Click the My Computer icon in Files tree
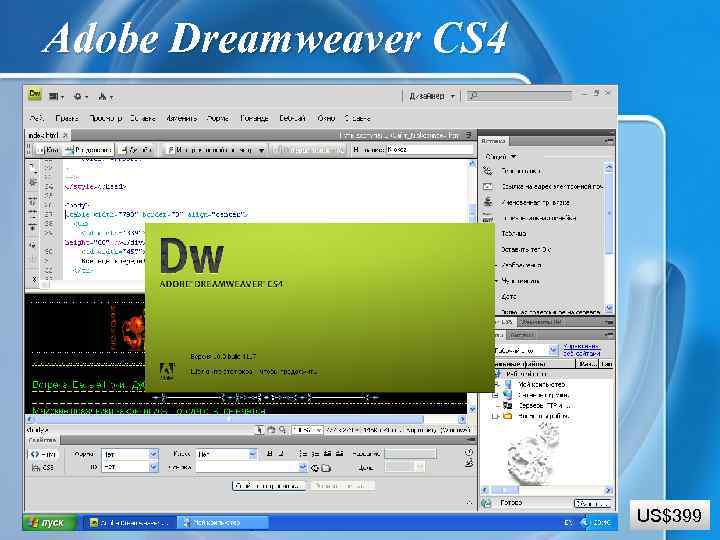Viewport: 720px width, 540px height. pyautogui.click(x=508, y=384)
